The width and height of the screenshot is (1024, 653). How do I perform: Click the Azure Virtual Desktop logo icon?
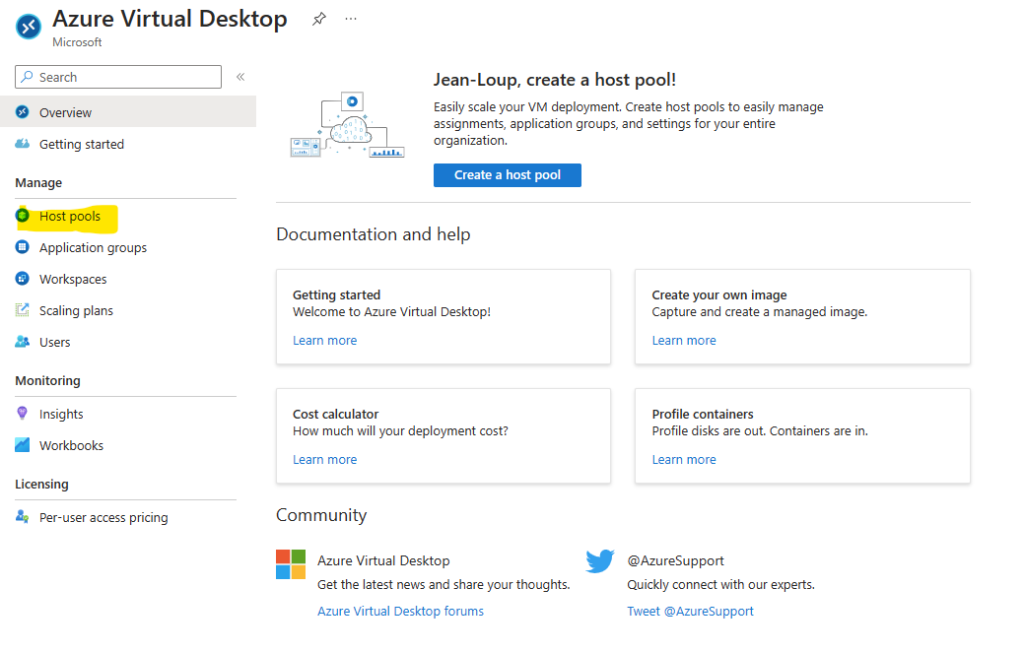[x=28, y=27]
